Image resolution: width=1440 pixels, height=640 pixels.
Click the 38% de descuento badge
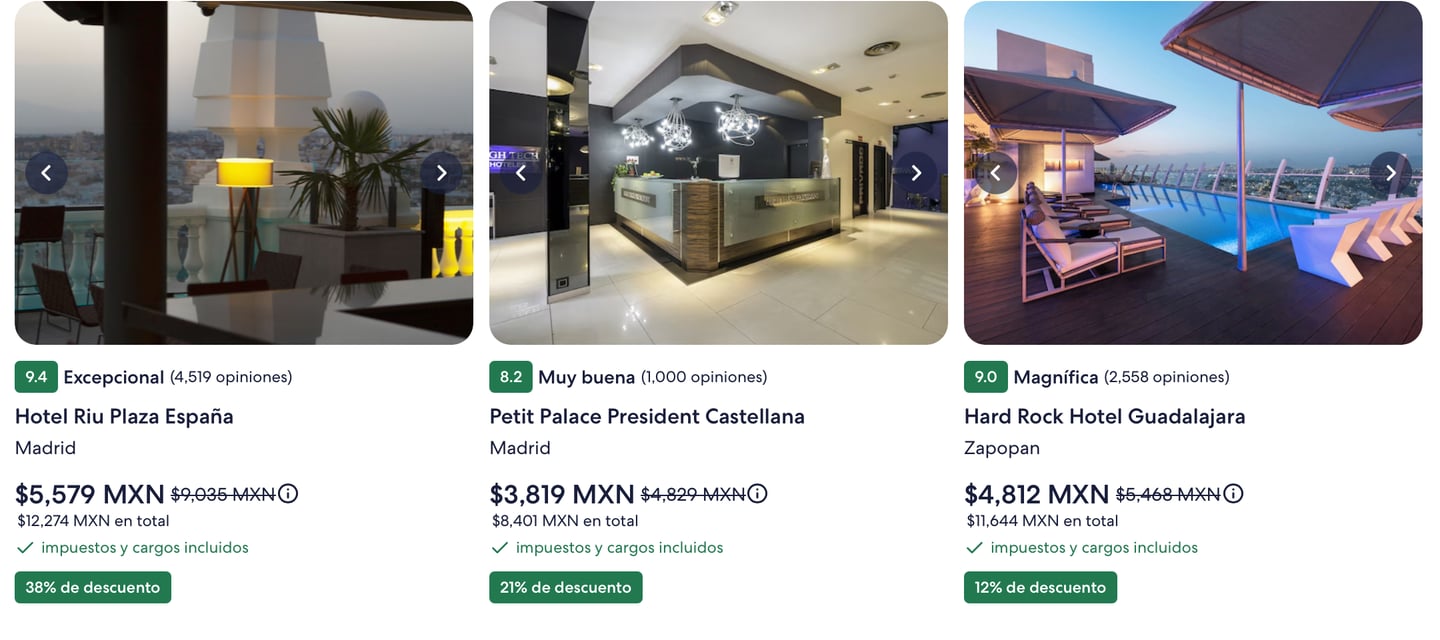tap(93, 587)
